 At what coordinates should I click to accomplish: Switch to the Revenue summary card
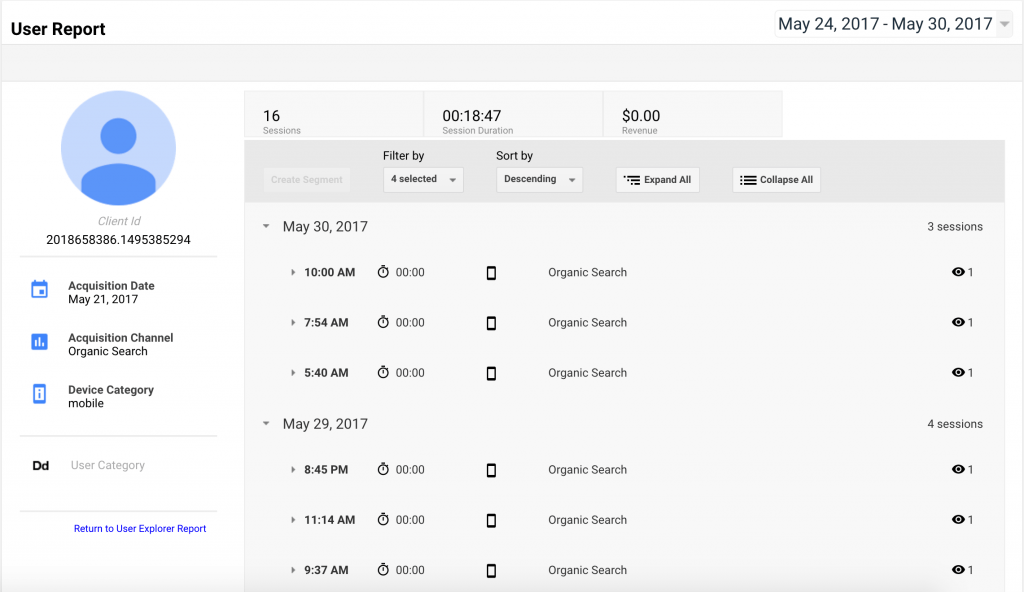[x=692, y=114]
